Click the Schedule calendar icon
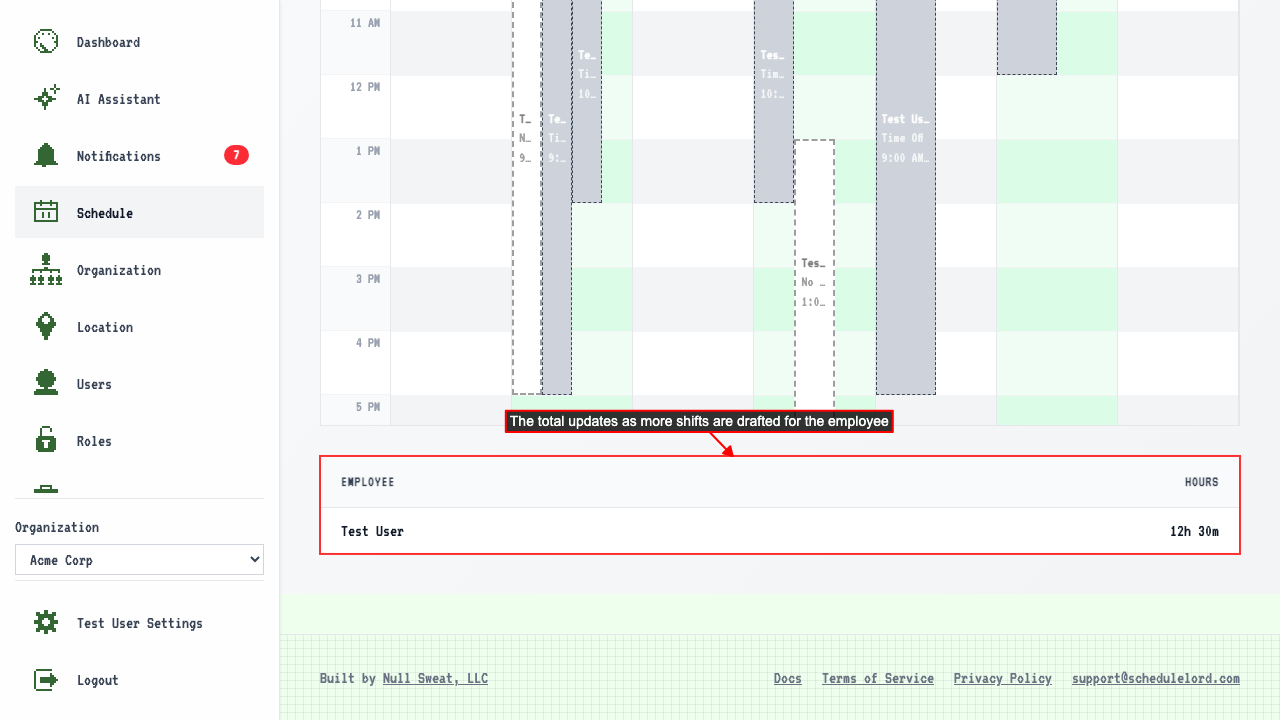This screenshot has height=720, width=1280. 46,212
